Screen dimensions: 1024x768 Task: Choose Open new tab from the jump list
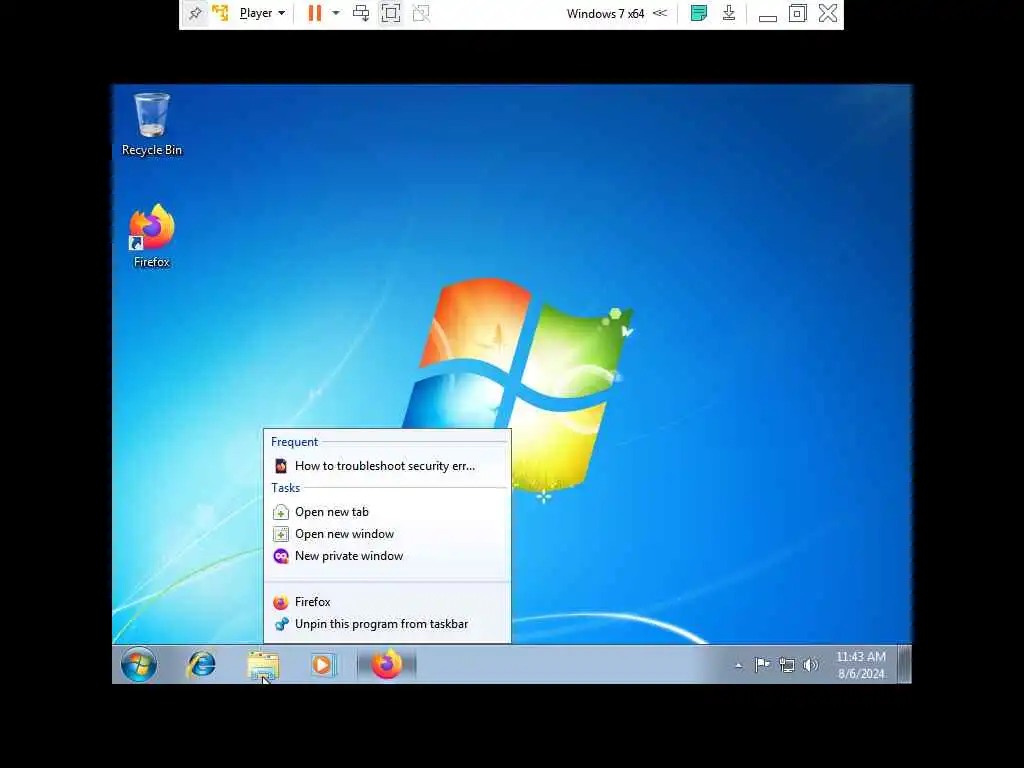[x=387, y=512]
